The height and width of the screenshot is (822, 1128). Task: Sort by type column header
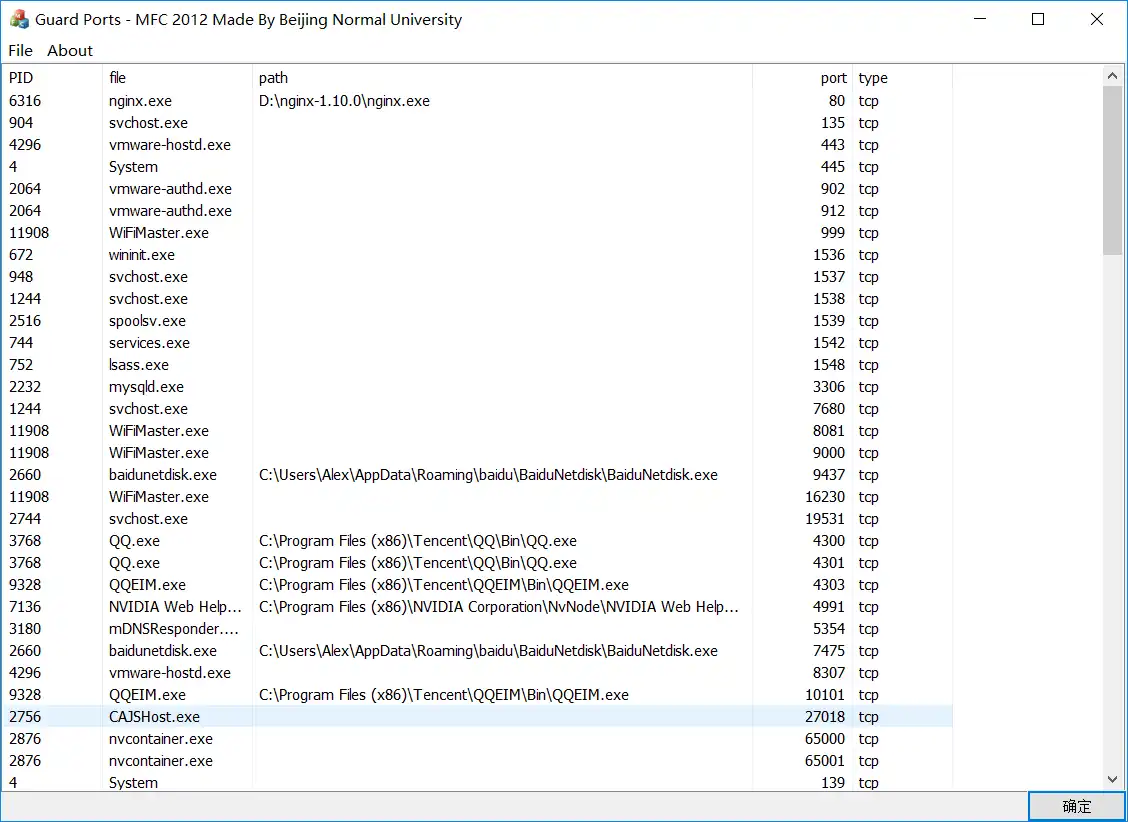902,78
